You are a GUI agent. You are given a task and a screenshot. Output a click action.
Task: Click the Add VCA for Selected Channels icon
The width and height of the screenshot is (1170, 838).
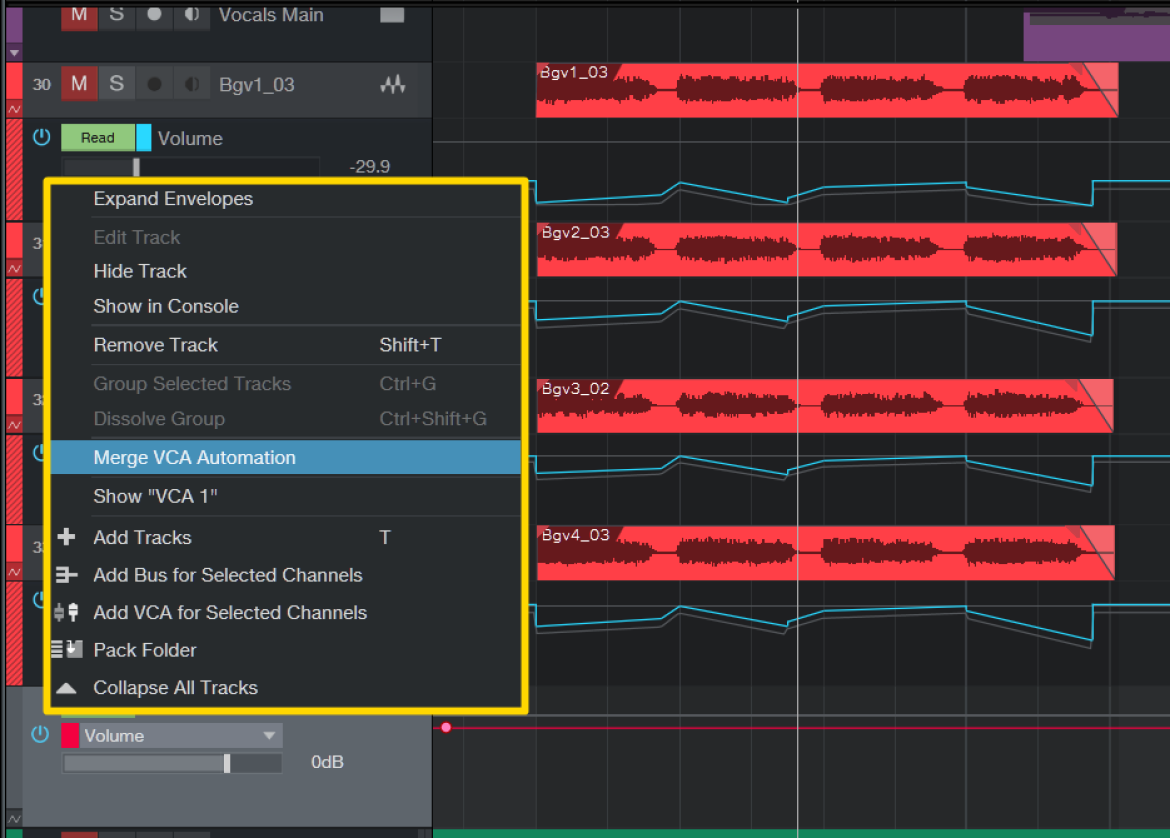66,613
